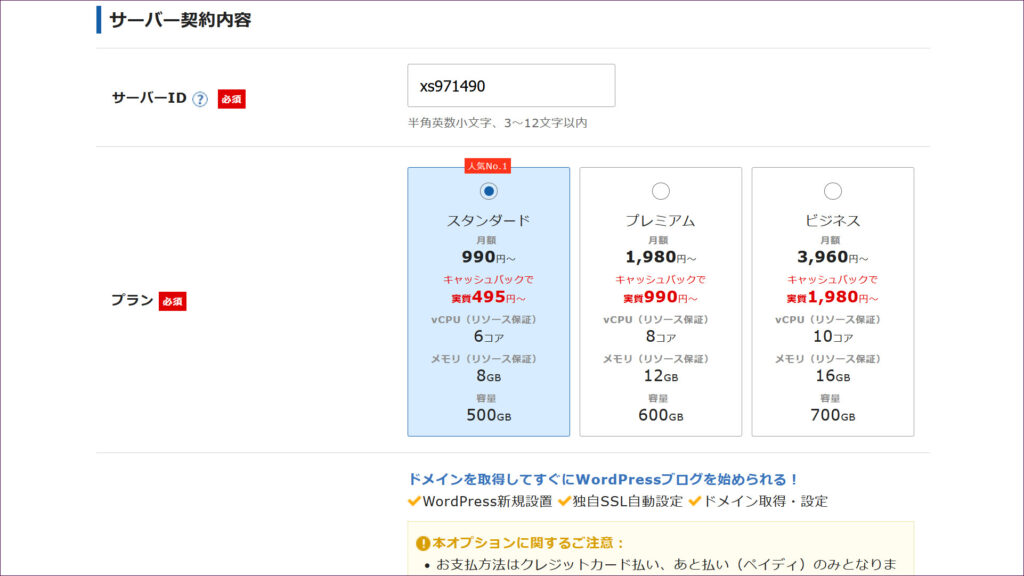Screen dimensions: 1024x576
Task: Click the warning icon beside 本オプションに関するご注意
Action: point(423,543)
